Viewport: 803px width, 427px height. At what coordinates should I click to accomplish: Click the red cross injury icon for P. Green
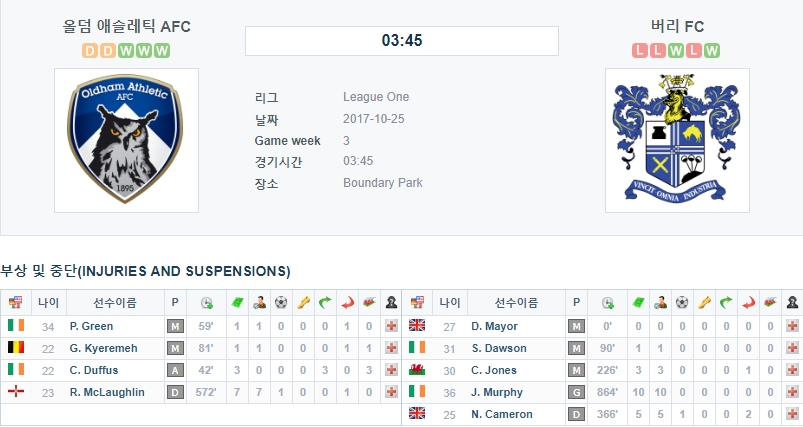click(391, 326)
